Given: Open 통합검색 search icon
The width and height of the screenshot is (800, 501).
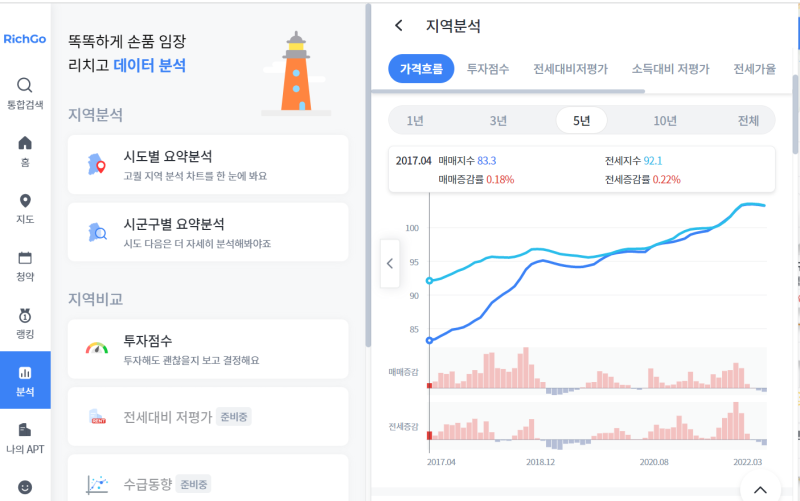Looking at the screenshot, I should pyautogui.click(x=24, y=85).
